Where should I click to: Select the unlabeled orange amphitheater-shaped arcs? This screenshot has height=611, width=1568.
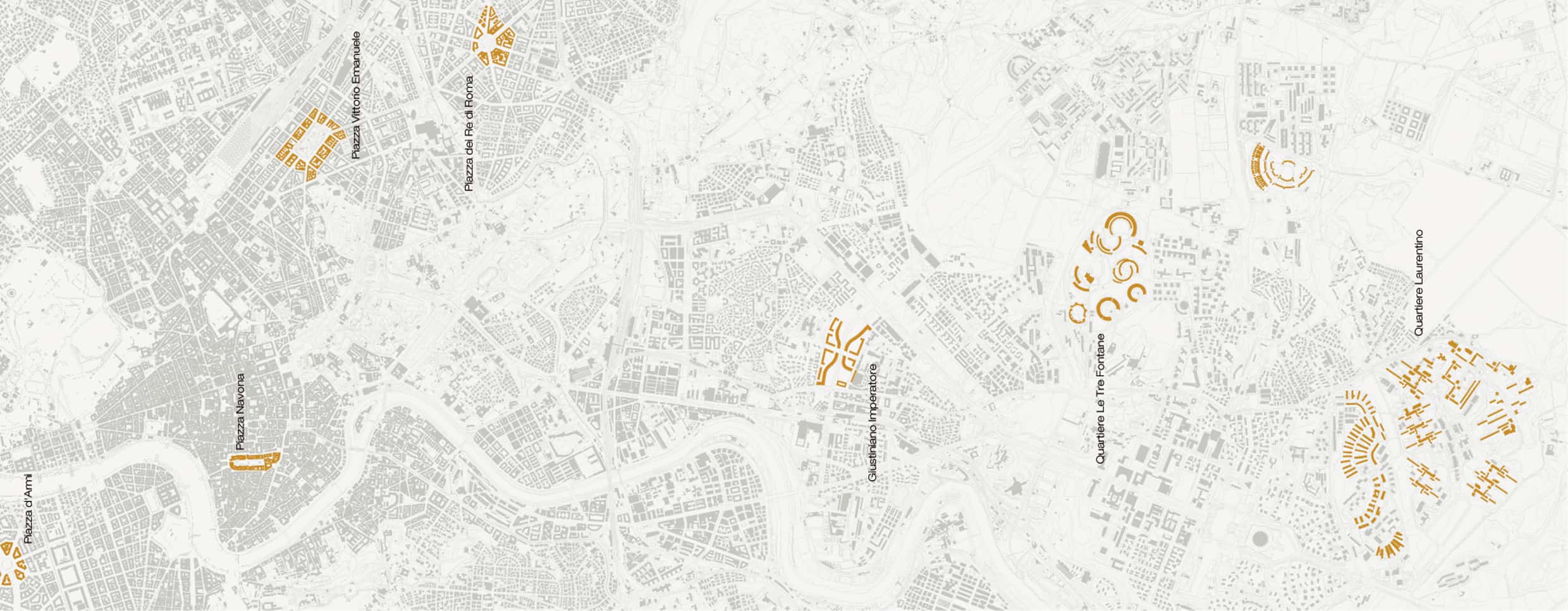1281,167
